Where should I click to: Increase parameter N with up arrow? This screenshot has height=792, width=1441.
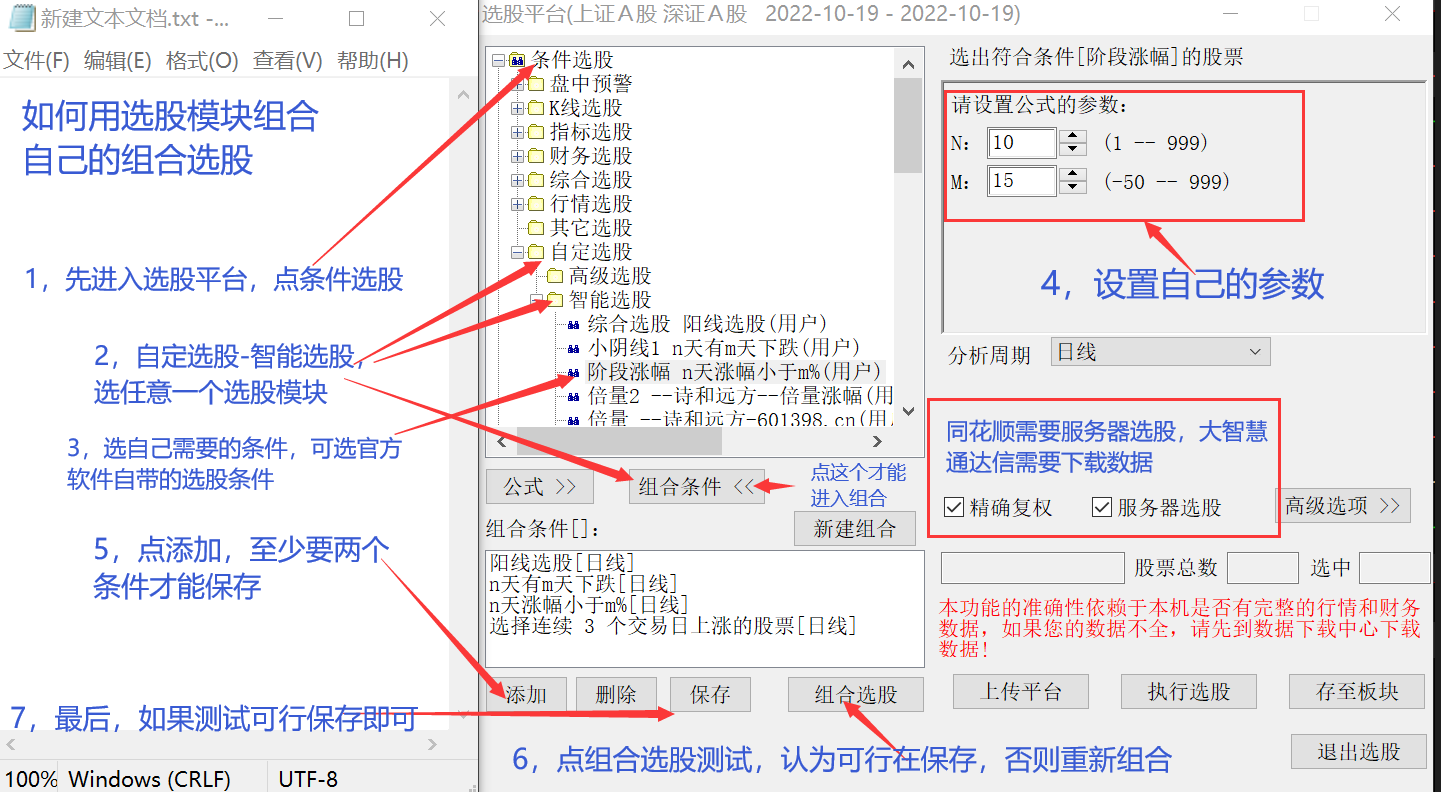pyautogui.click(x=1073, y=136)
